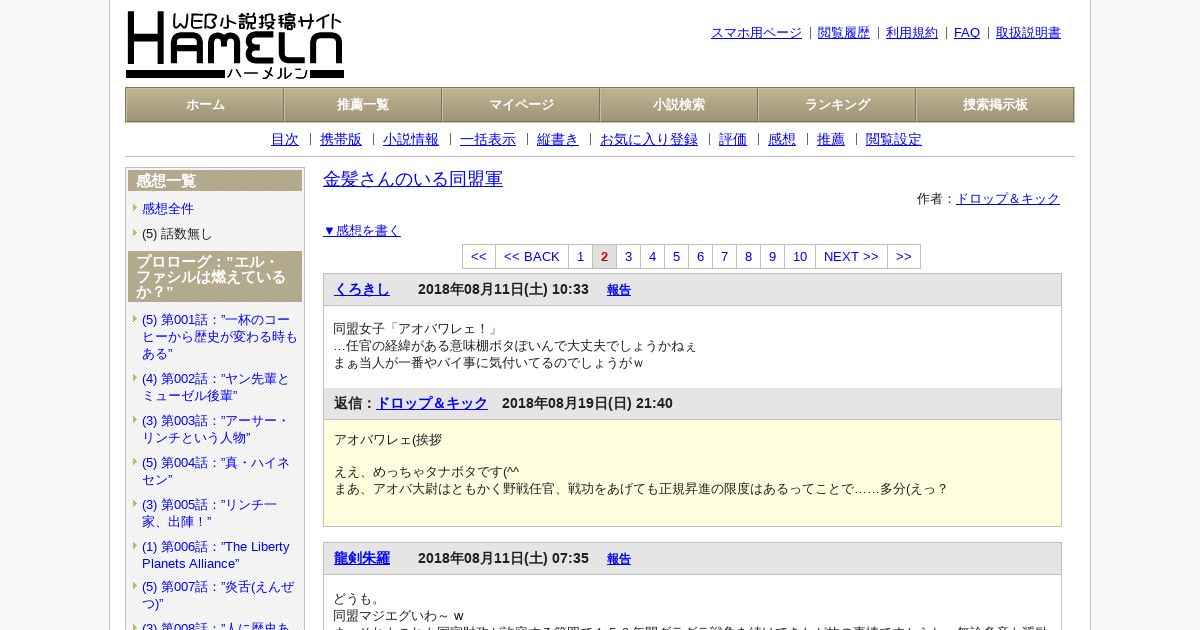Screen dimensions: 1200x630
Task: Open ドロップ＆キック link in 返信 header
Action: pyautogui.click(x=432, y=403)
